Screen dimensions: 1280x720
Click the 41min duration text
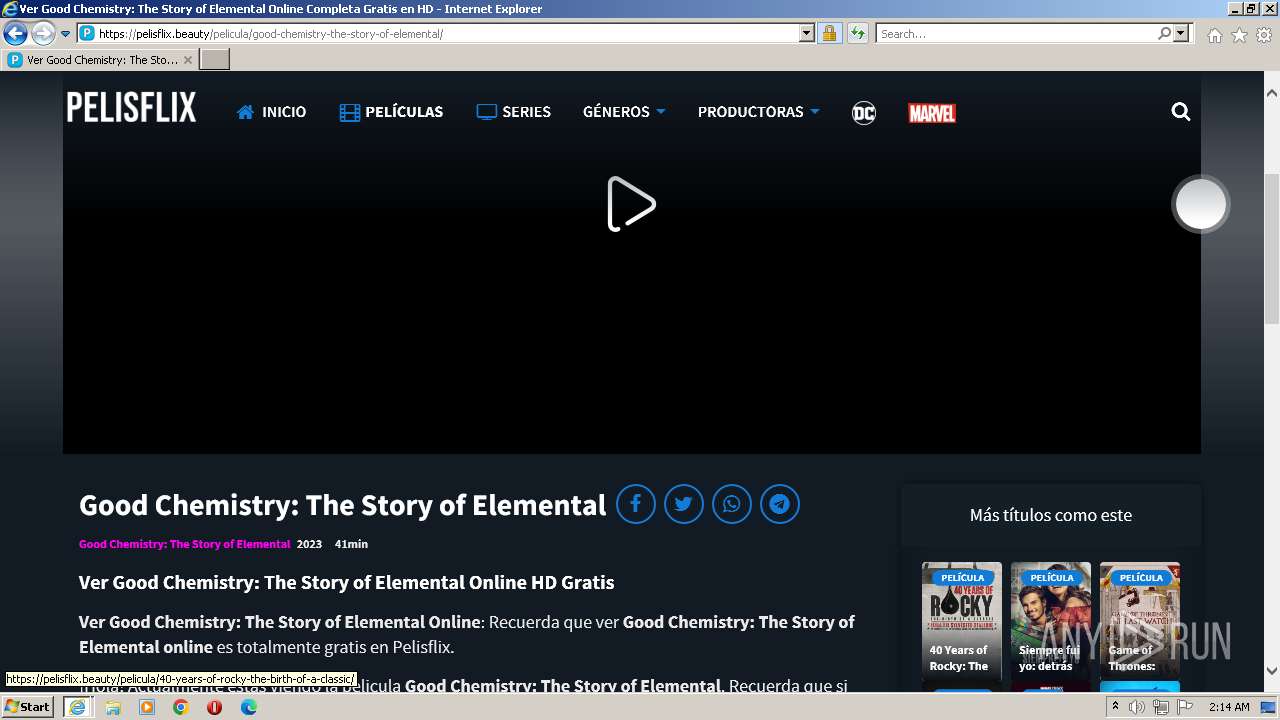pos(351,544)
